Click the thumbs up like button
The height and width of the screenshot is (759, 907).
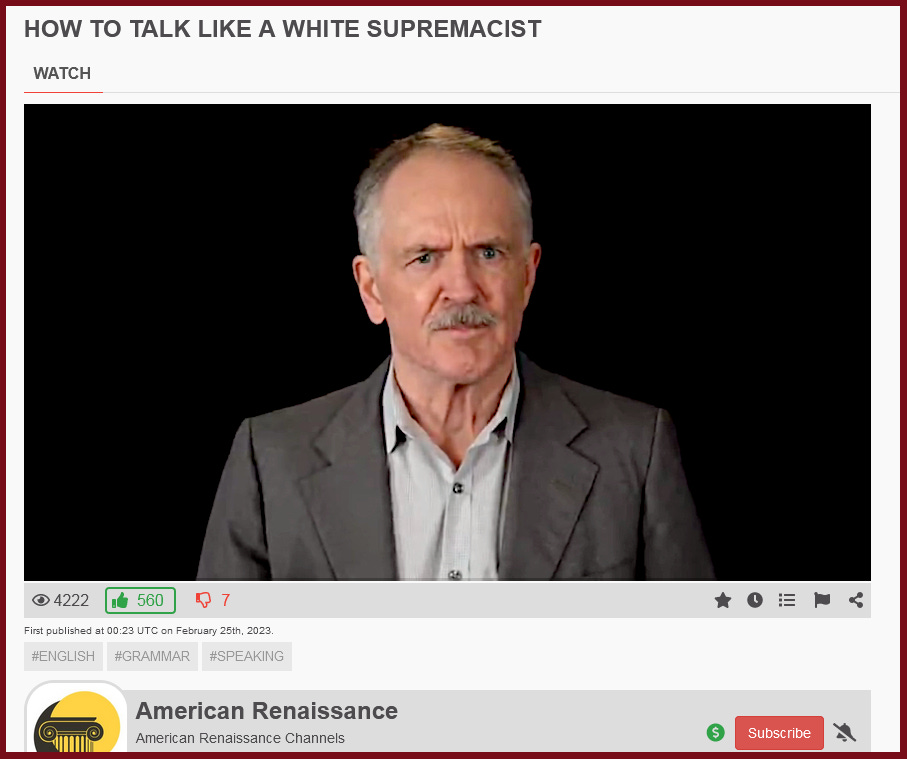pos(140,600)
